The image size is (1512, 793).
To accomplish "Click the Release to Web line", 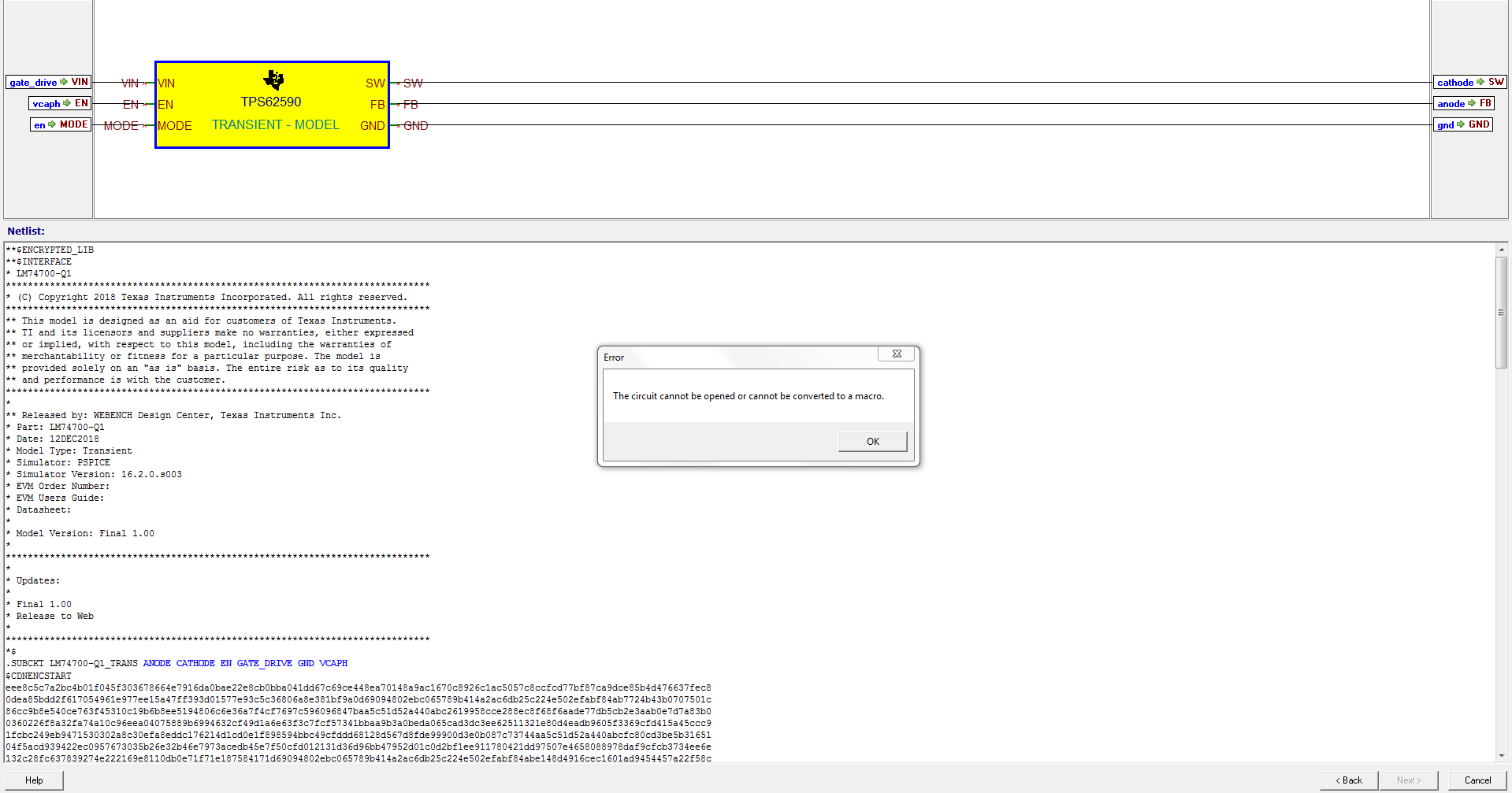I will (50, 616).
